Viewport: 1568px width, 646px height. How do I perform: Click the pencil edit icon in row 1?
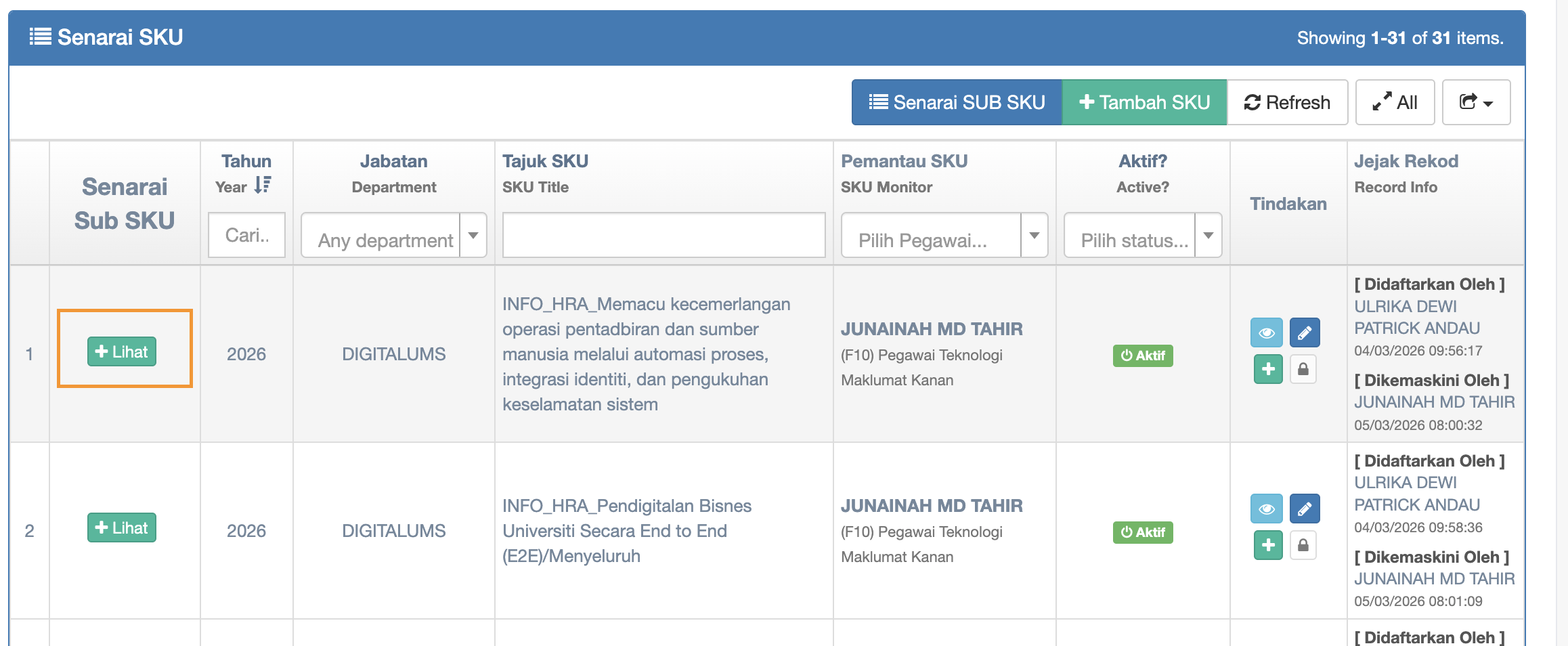[x=1304, y=332]
